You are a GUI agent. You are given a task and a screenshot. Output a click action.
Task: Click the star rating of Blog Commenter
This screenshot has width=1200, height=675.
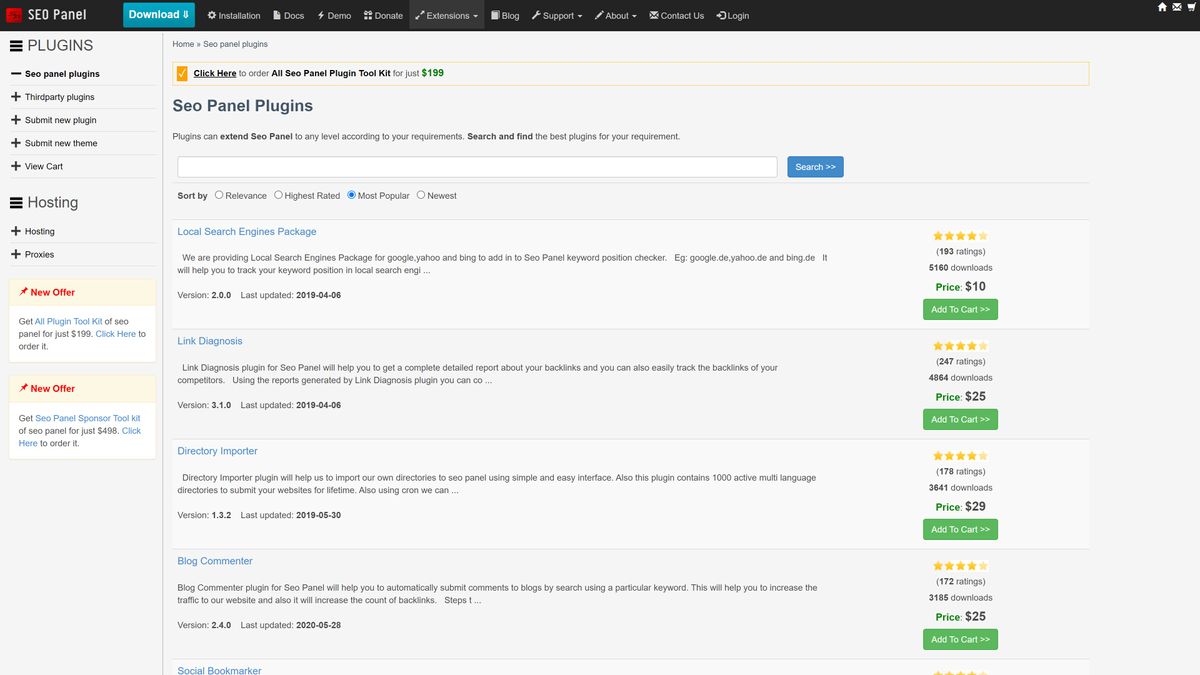(x=960, y=565)
